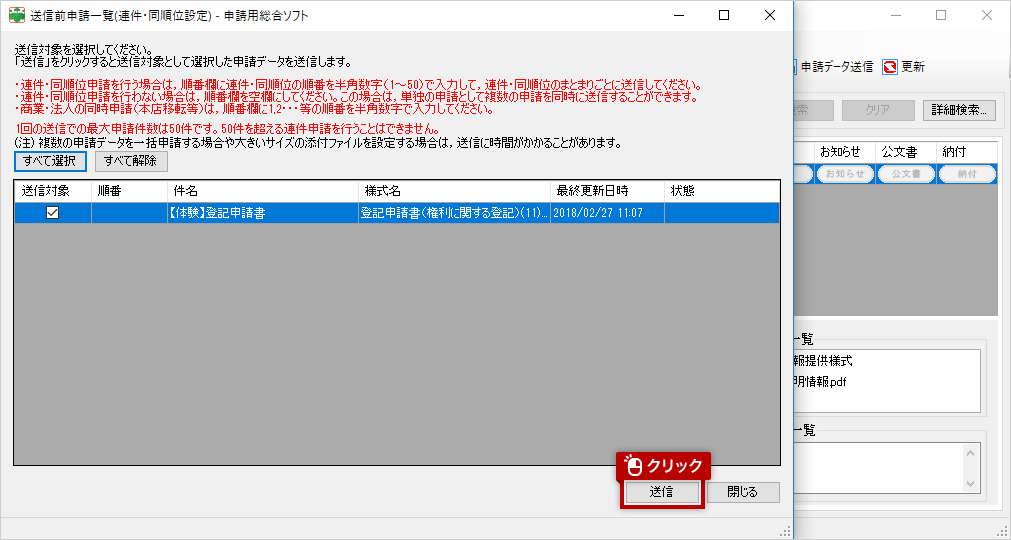
Task: Click the 公文書 pill button in background row
Action: click(x=907, y=174)
